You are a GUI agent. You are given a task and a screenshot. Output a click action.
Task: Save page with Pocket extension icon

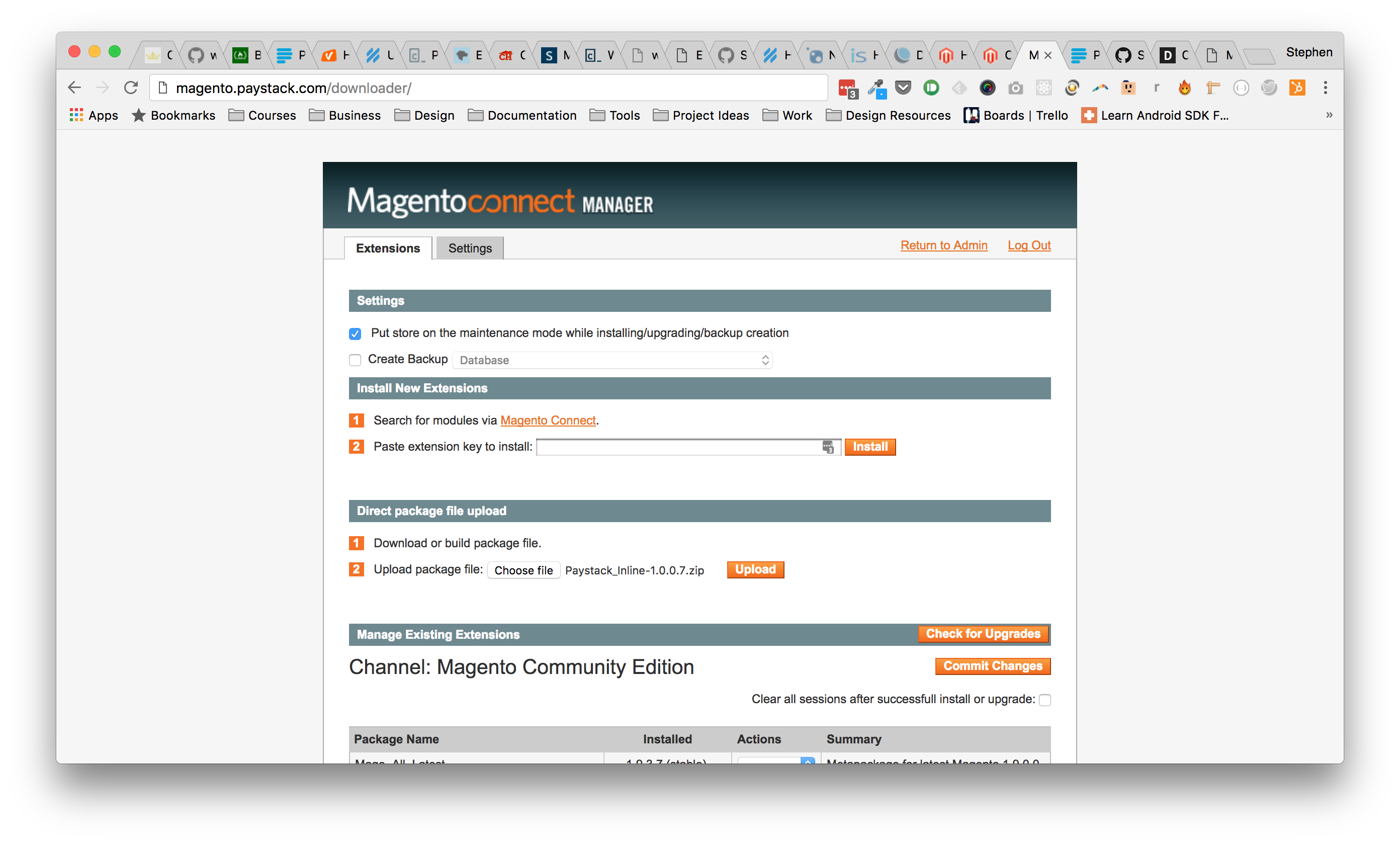[903, 88]
